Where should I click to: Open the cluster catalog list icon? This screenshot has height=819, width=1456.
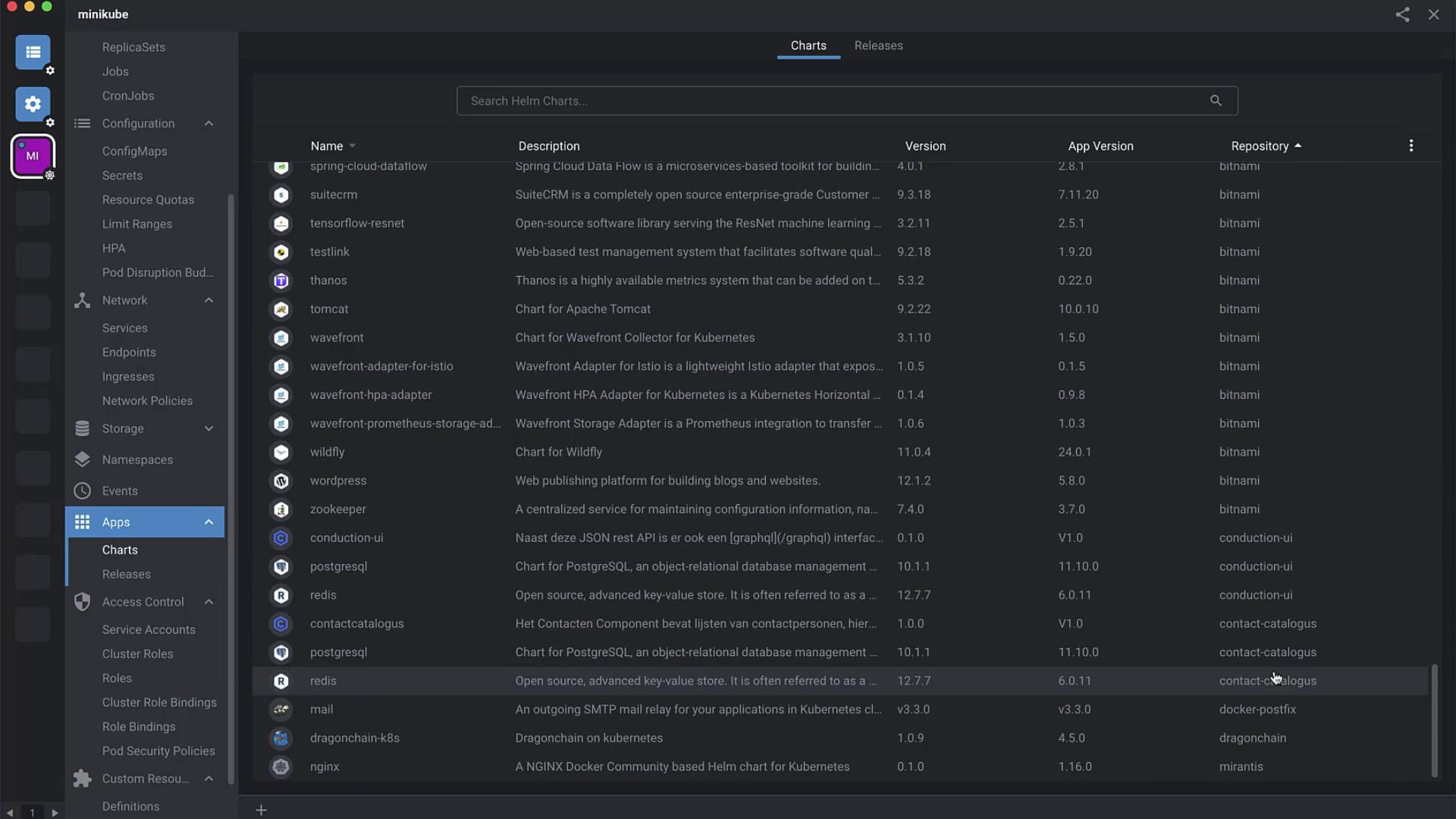pos(33,52)
